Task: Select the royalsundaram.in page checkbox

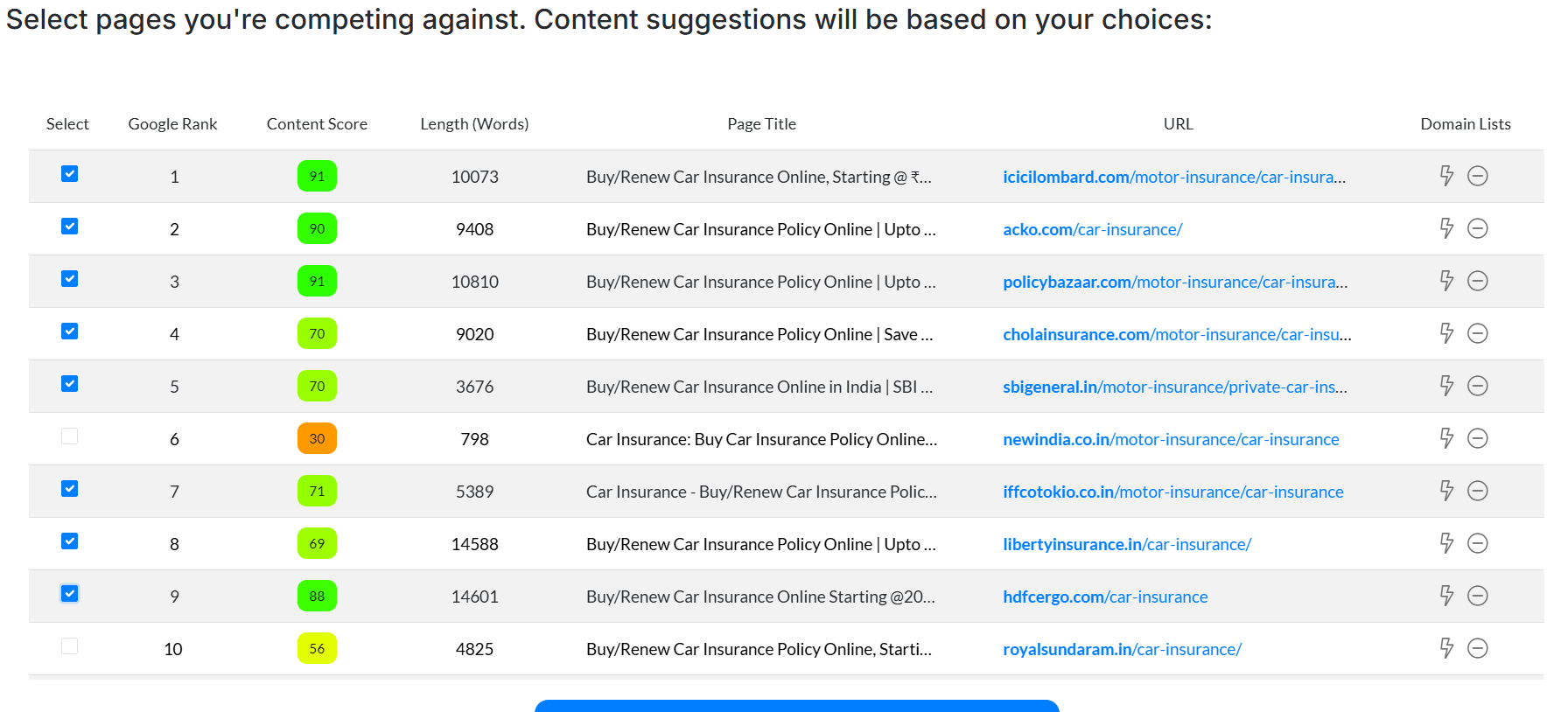Action: tap(70, 646)
